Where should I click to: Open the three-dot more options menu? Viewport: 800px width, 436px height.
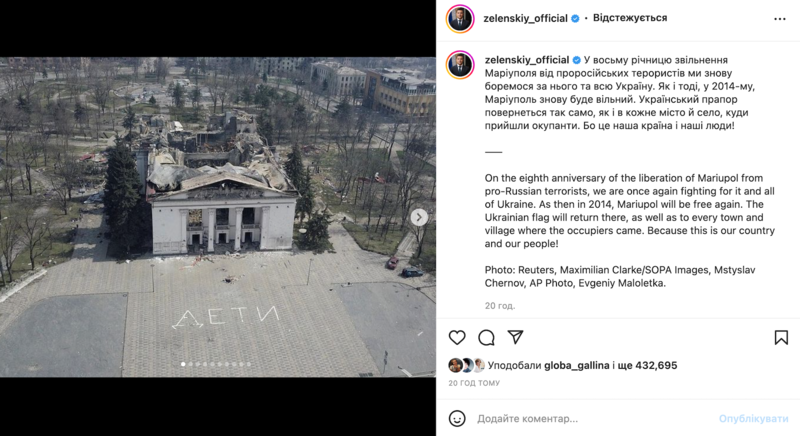coord(780,19)
